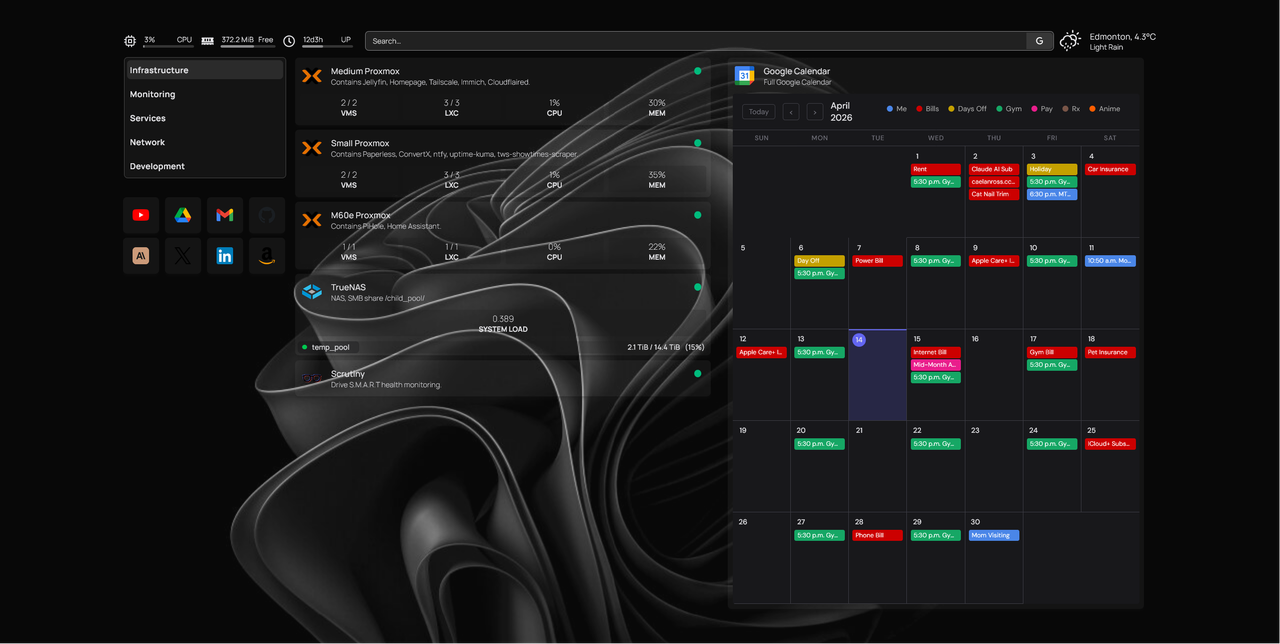Open the Mom Visiting event
This screenshot has height=644, width=1280.
point(994,535)
